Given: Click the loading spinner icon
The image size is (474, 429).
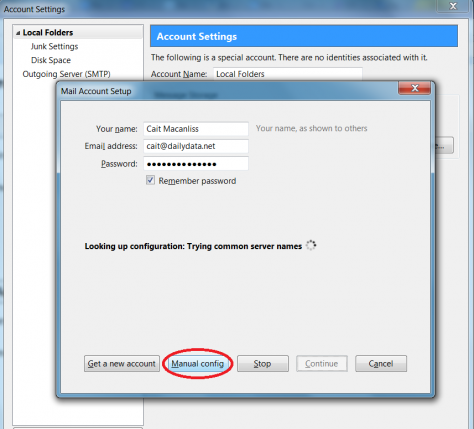Looking at the screenshot, I should click(x=311, y=245).
